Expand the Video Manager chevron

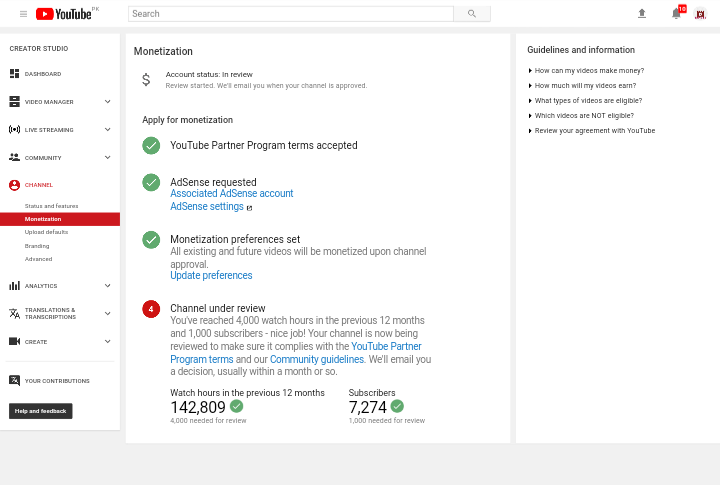click(107, 102)
